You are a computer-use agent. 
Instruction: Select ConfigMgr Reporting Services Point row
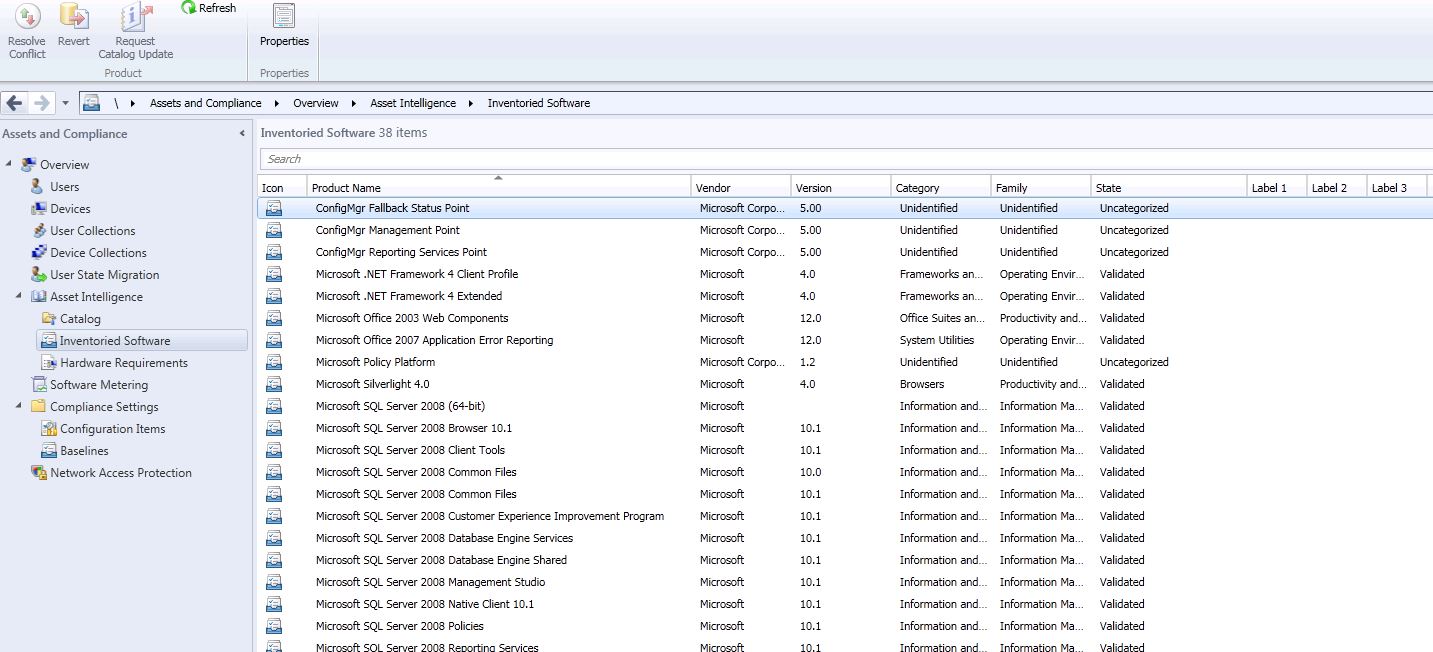click(845, 252)
